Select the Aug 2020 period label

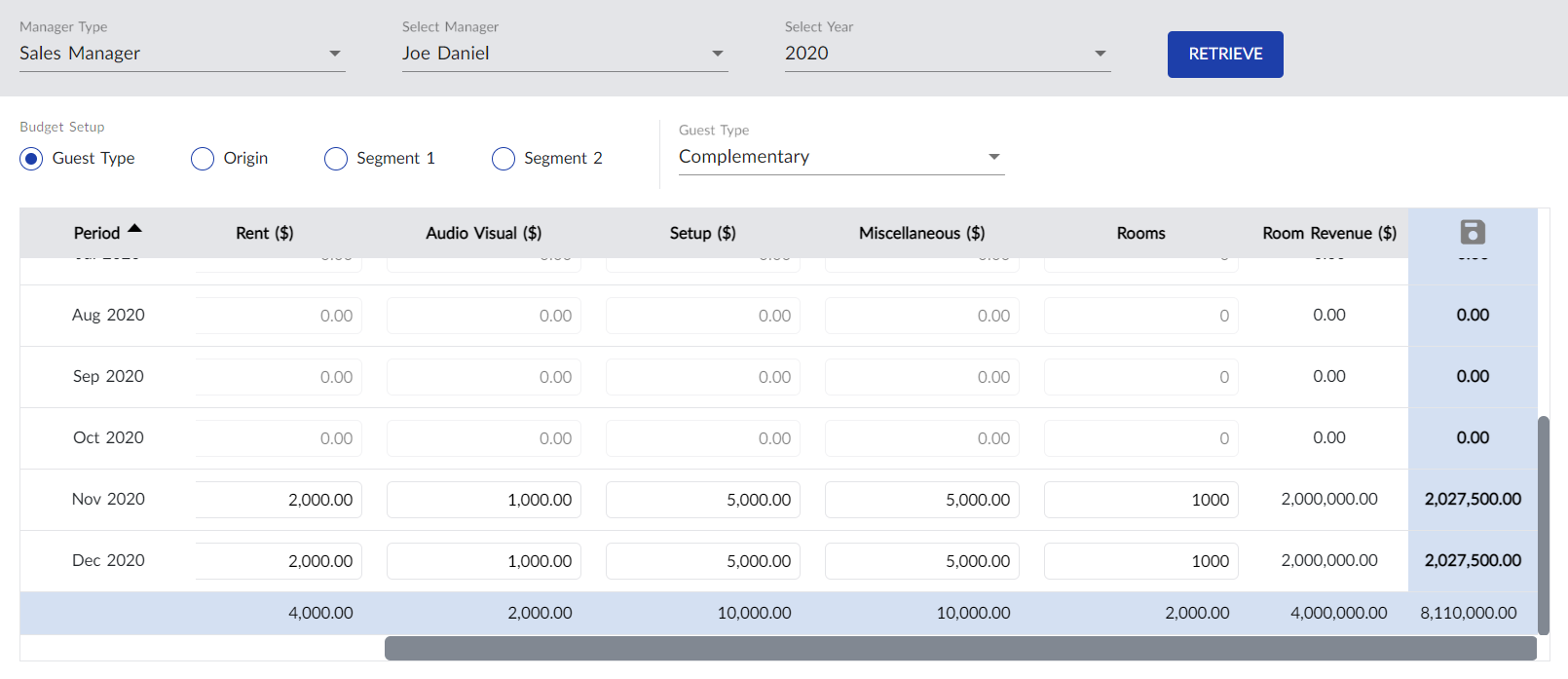(x=108, y=315)
